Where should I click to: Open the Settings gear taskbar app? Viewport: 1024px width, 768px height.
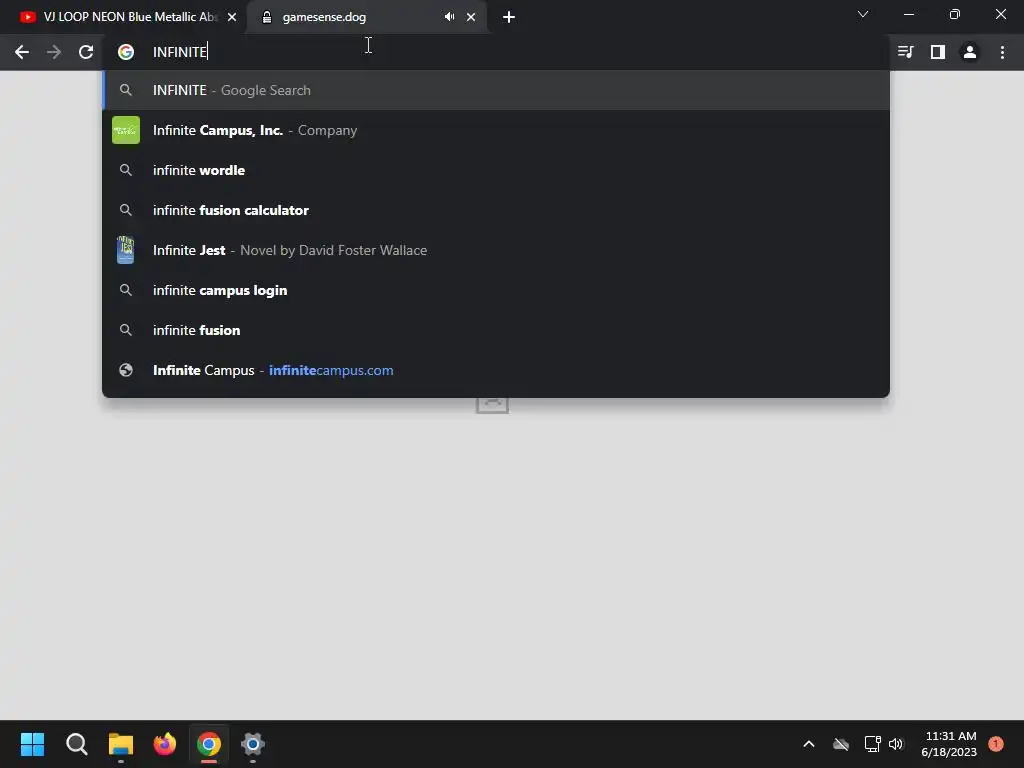click(x=253, y=744)
